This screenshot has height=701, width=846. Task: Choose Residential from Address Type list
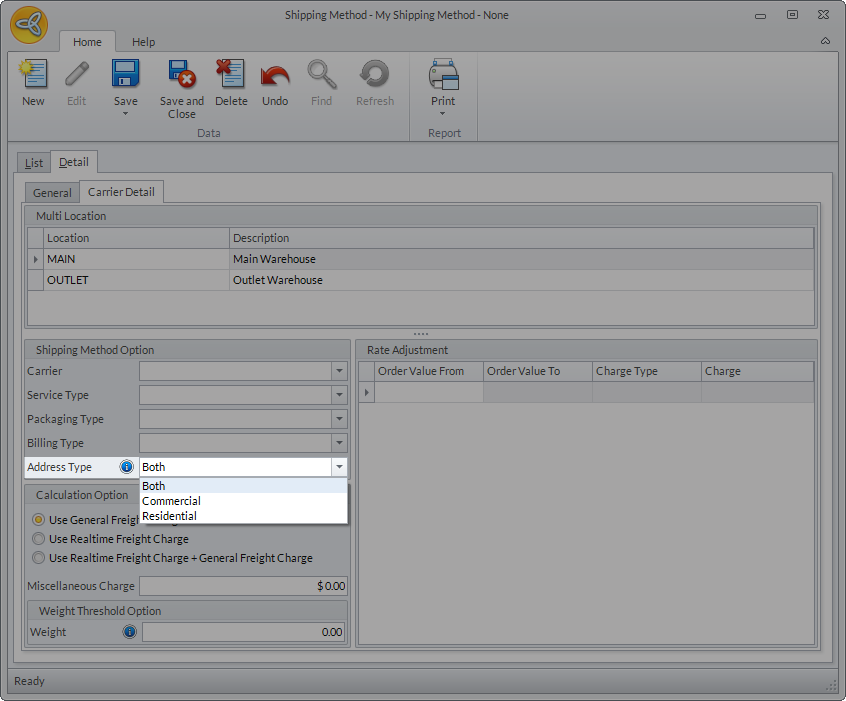click(169, 516)
